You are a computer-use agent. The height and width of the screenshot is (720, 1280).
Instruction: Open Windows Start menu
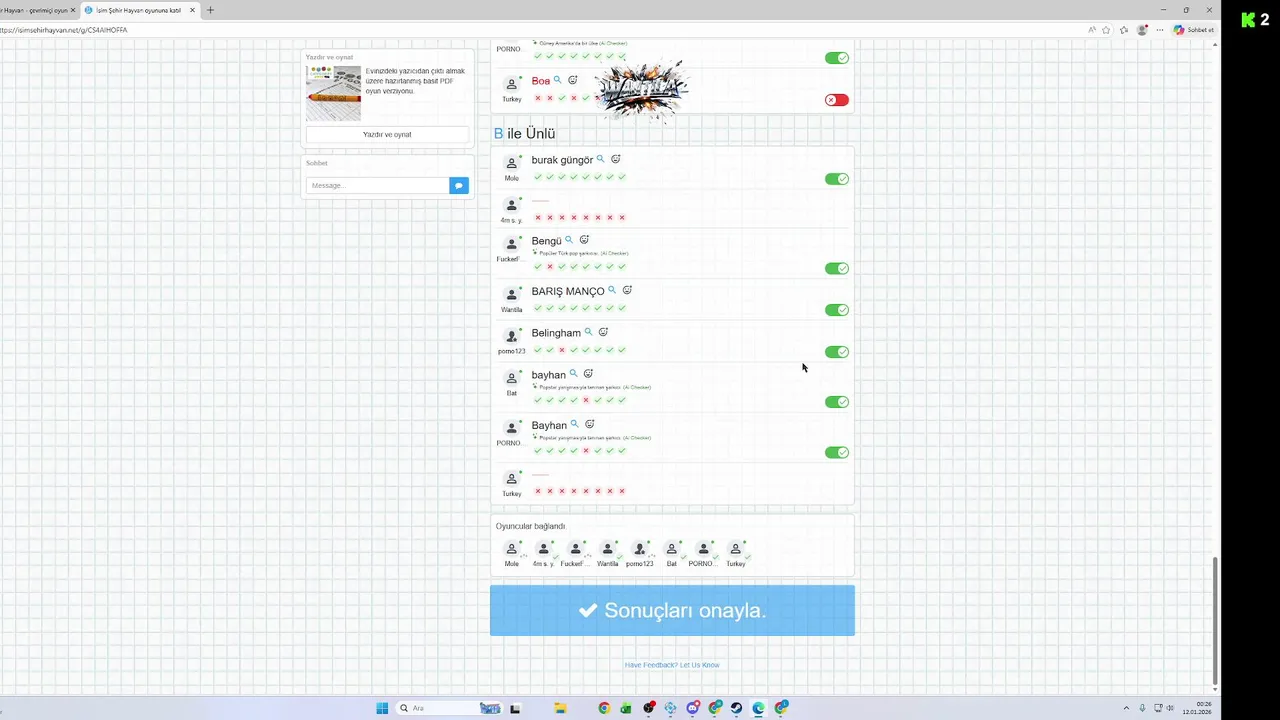[382, 708]
